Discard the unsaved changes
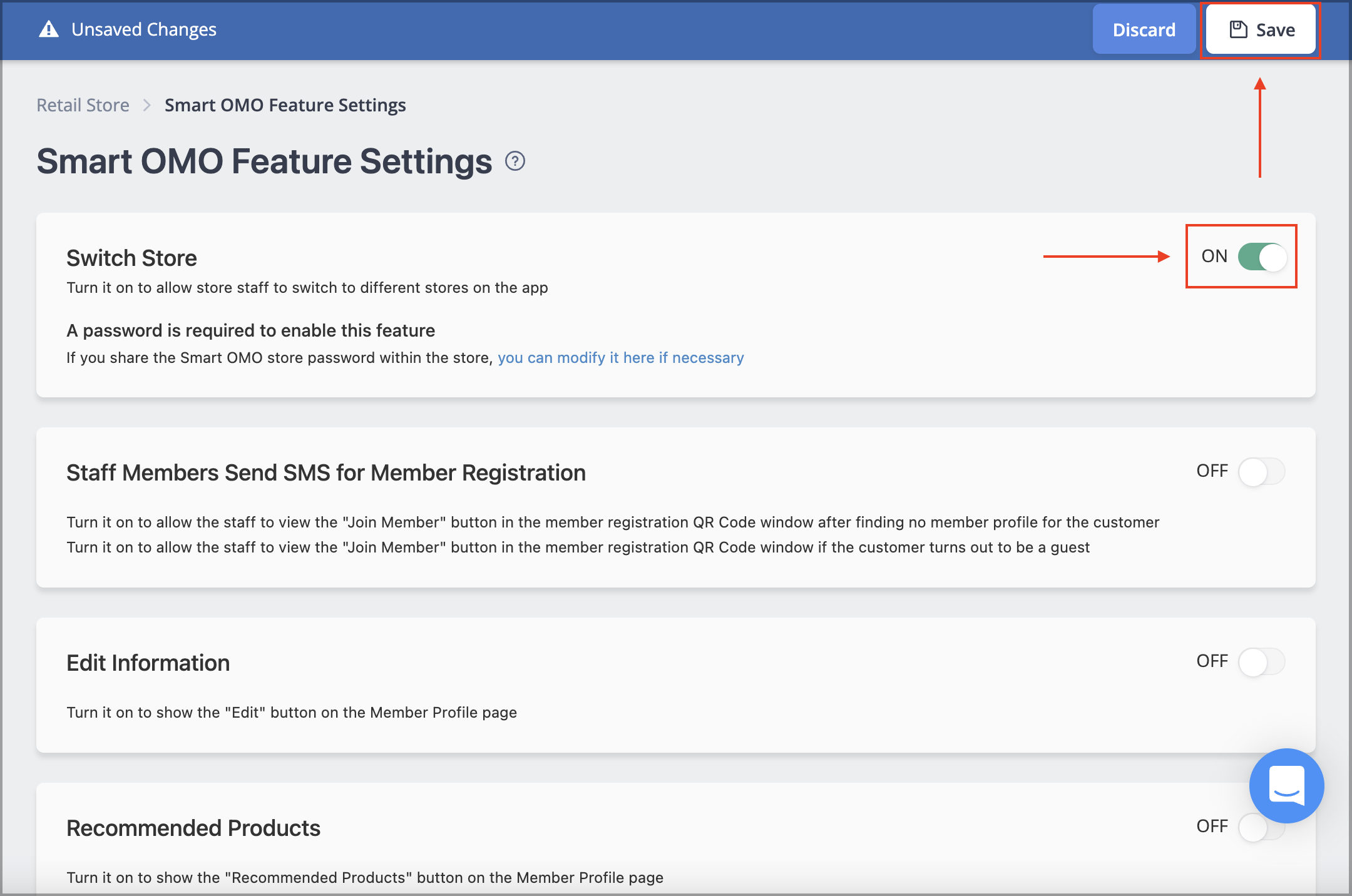Screen dimensions: 1352x896 point(1144,29)
